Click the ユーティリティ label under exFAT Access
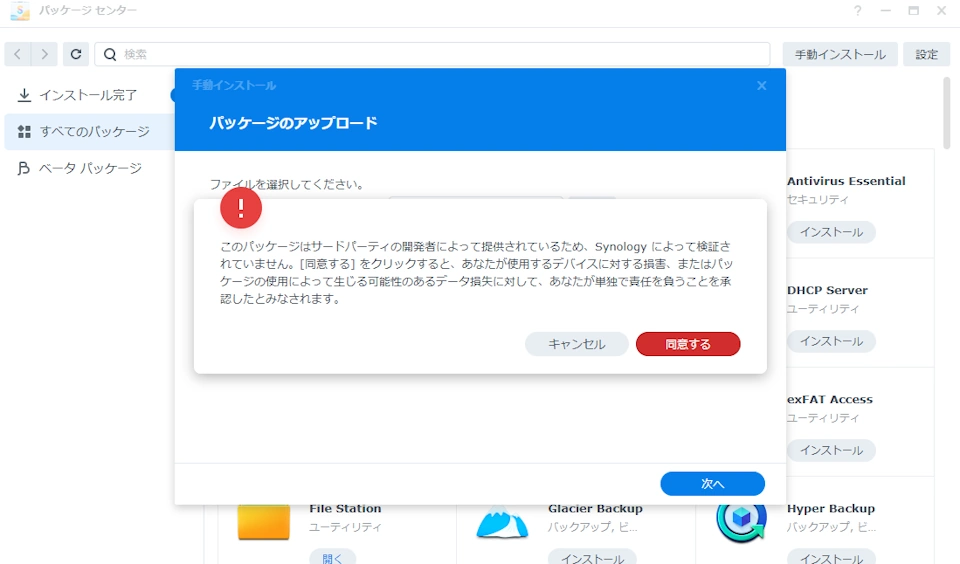The image size is (960, 564). [823, 418]
